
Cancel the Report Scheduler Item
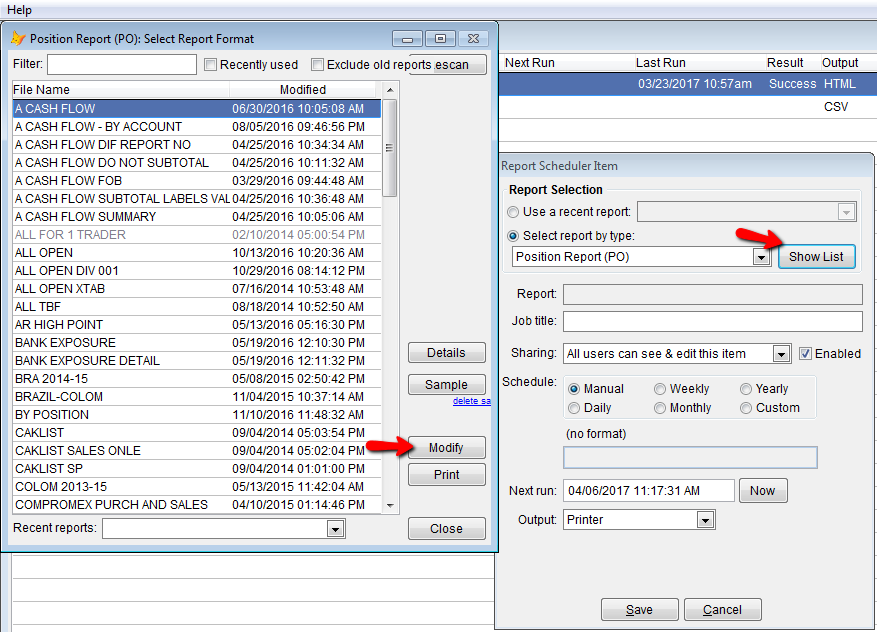[722, 610]
